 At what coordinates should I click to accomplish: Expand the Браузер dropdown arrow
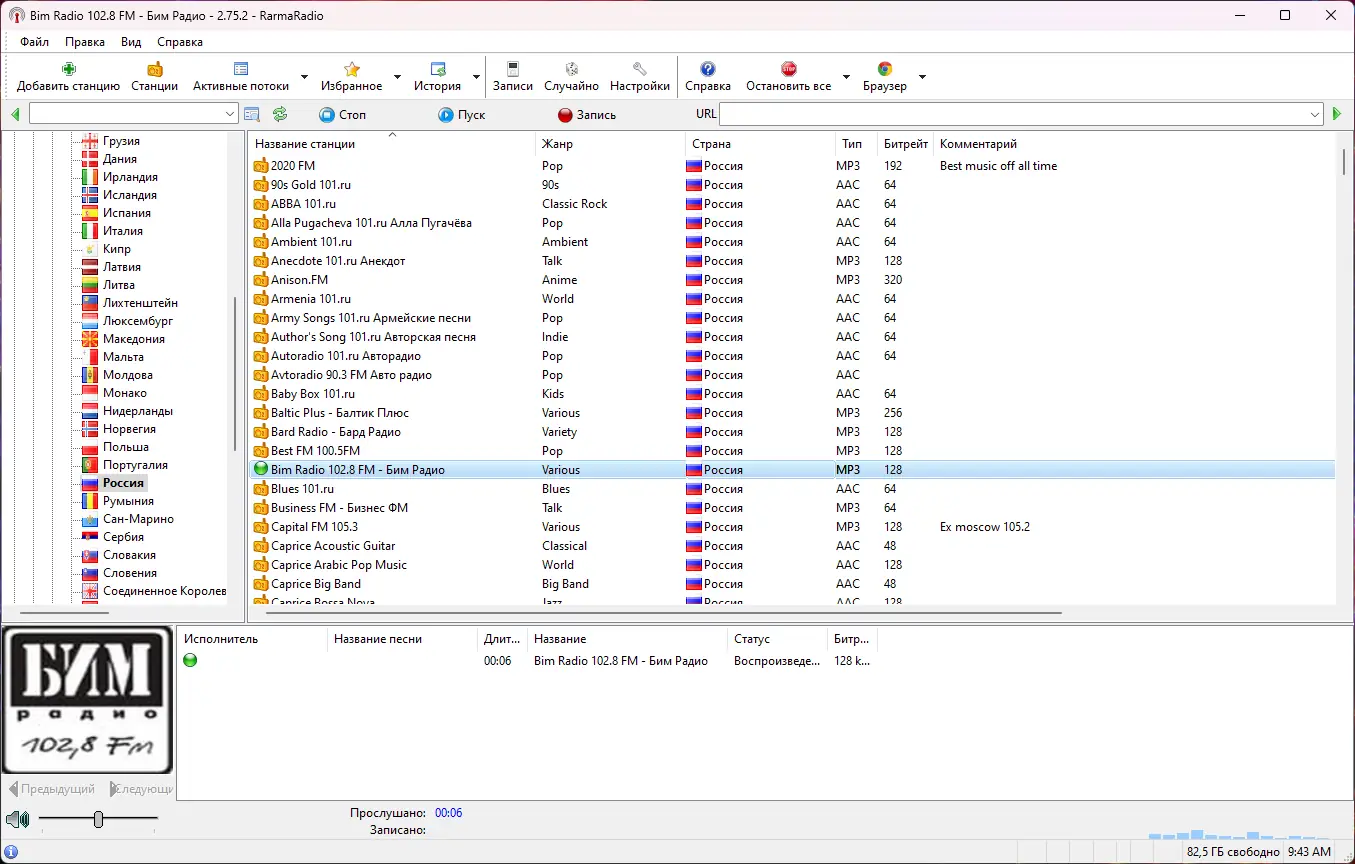tap(922, 77)
